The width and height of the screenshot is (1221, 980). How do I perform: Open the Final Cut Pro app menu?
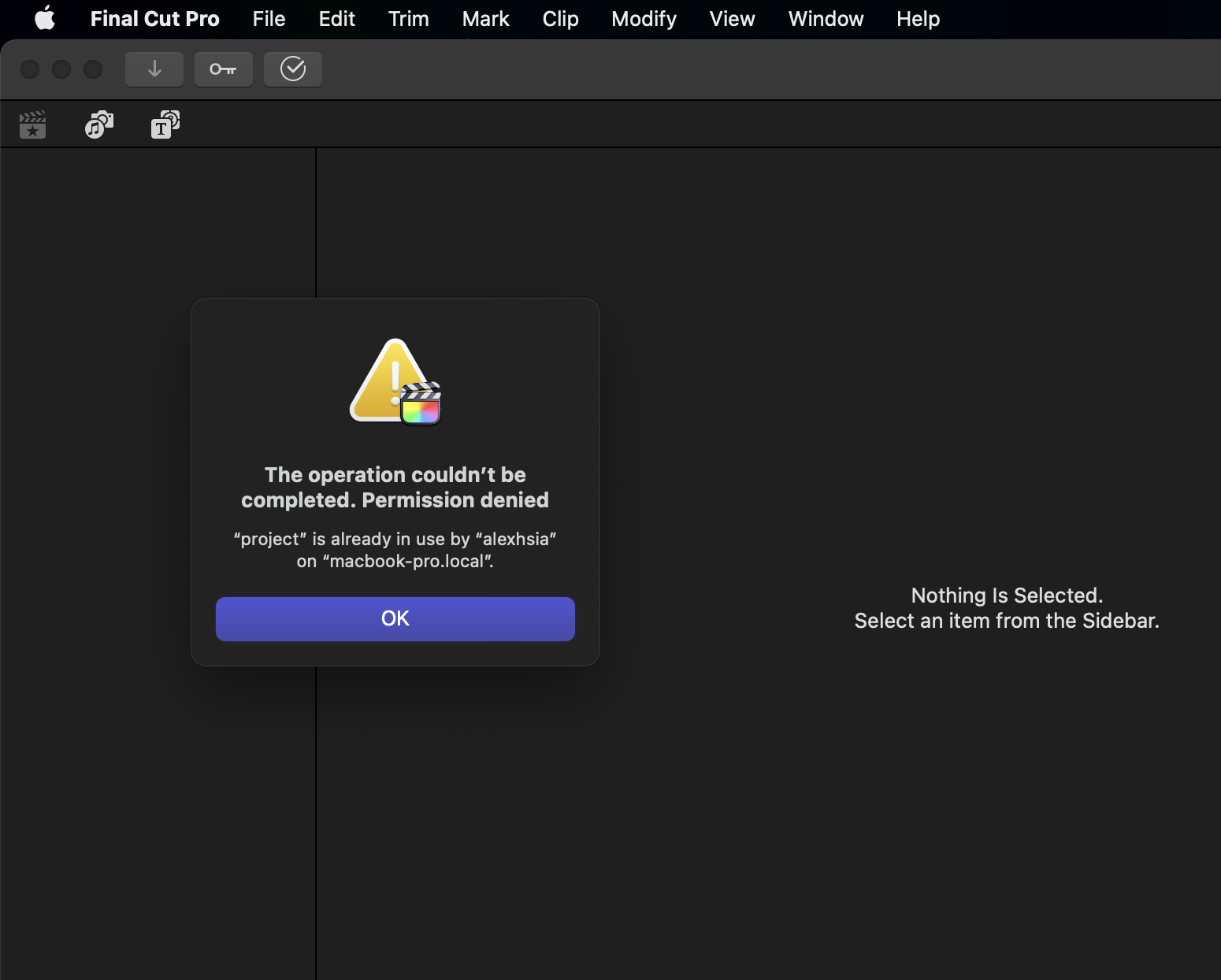pos(155,18)
